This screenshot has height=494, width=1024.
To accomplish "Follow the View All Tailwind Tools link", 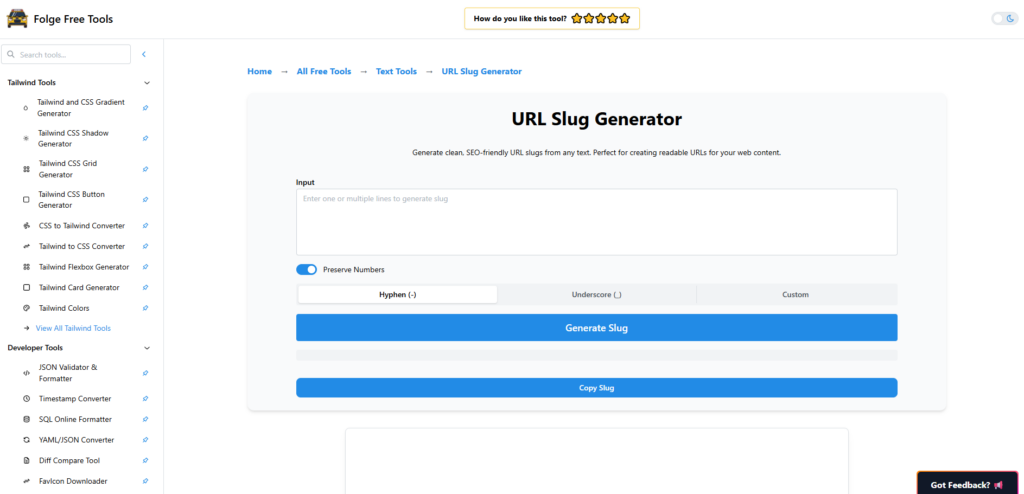I will click(73, 328).
